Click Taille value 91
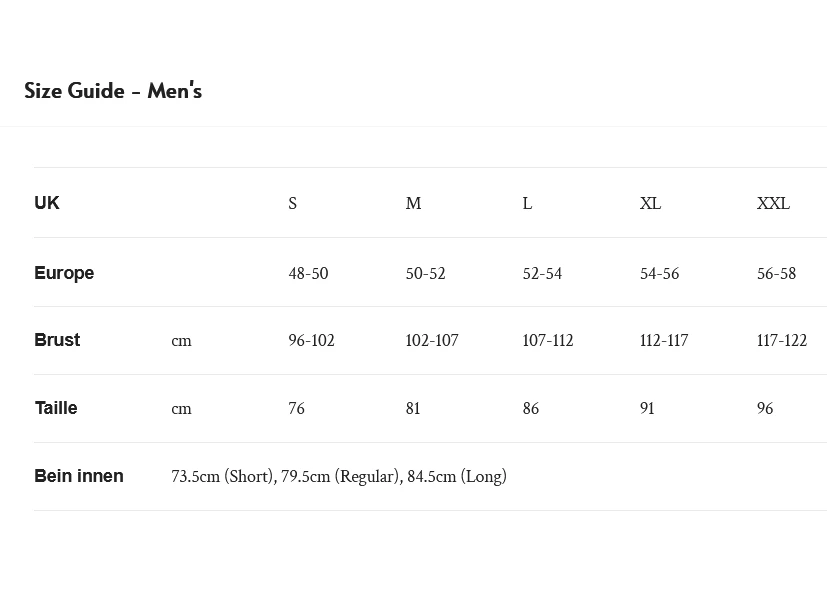 tap(647, 408)
